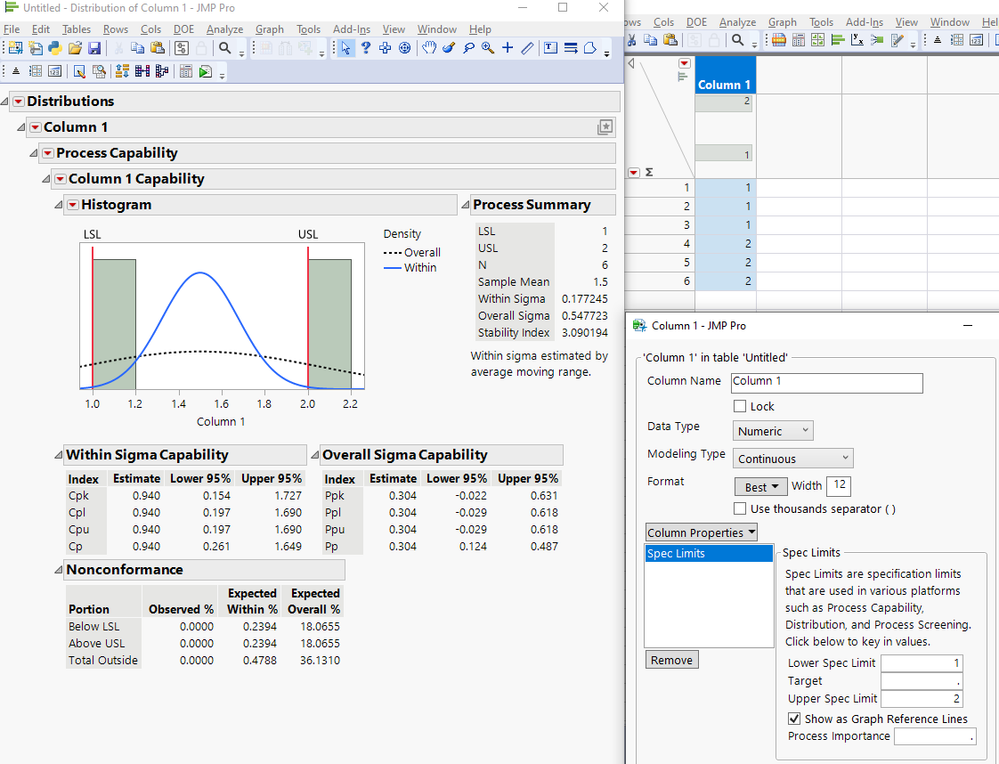This screenshot has height=764, width=999.
Task: Activate the Magnifier zoom tool
Action: (x=488, y=48)
